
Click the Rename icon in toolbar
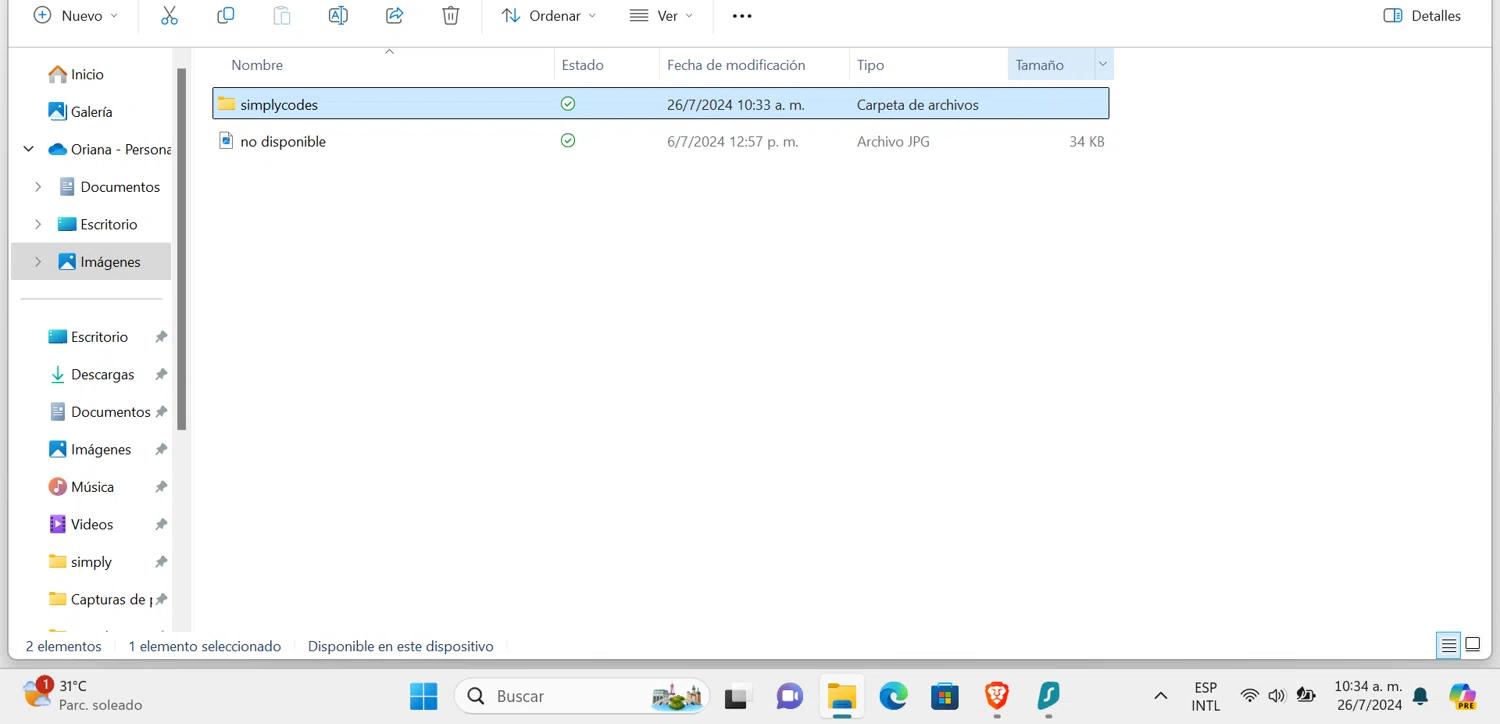click(x=338, y=16)
